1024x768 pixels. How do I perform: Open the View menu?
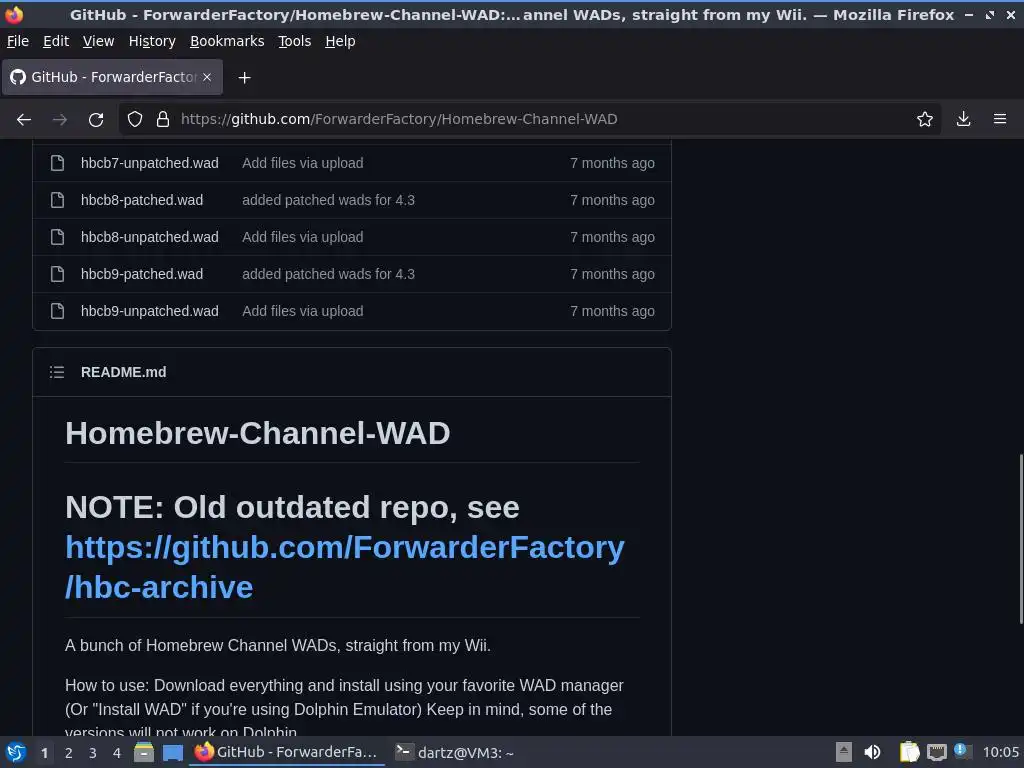pos(98,41)
